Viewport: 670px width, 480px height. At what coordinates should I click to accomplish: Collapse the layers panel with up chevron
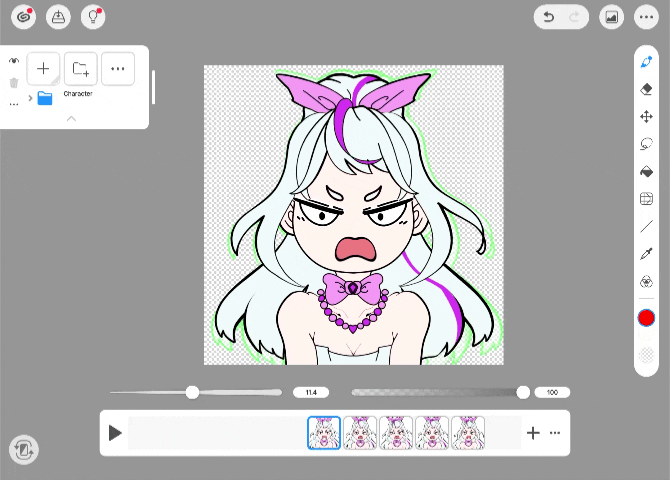[71, 119]
